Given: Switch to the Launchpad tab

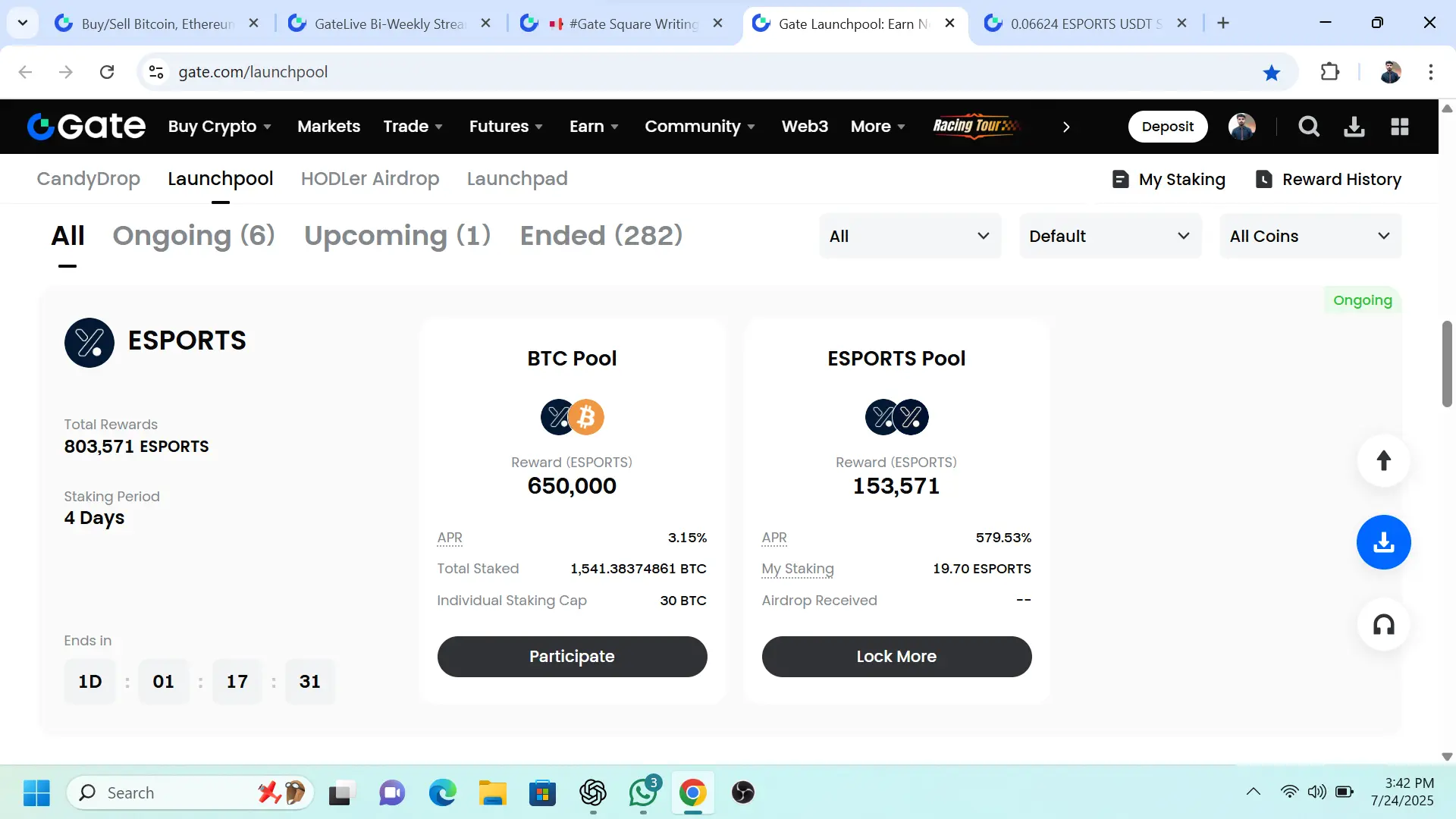Looking at the screenshot, I should [x=517, y=179].
